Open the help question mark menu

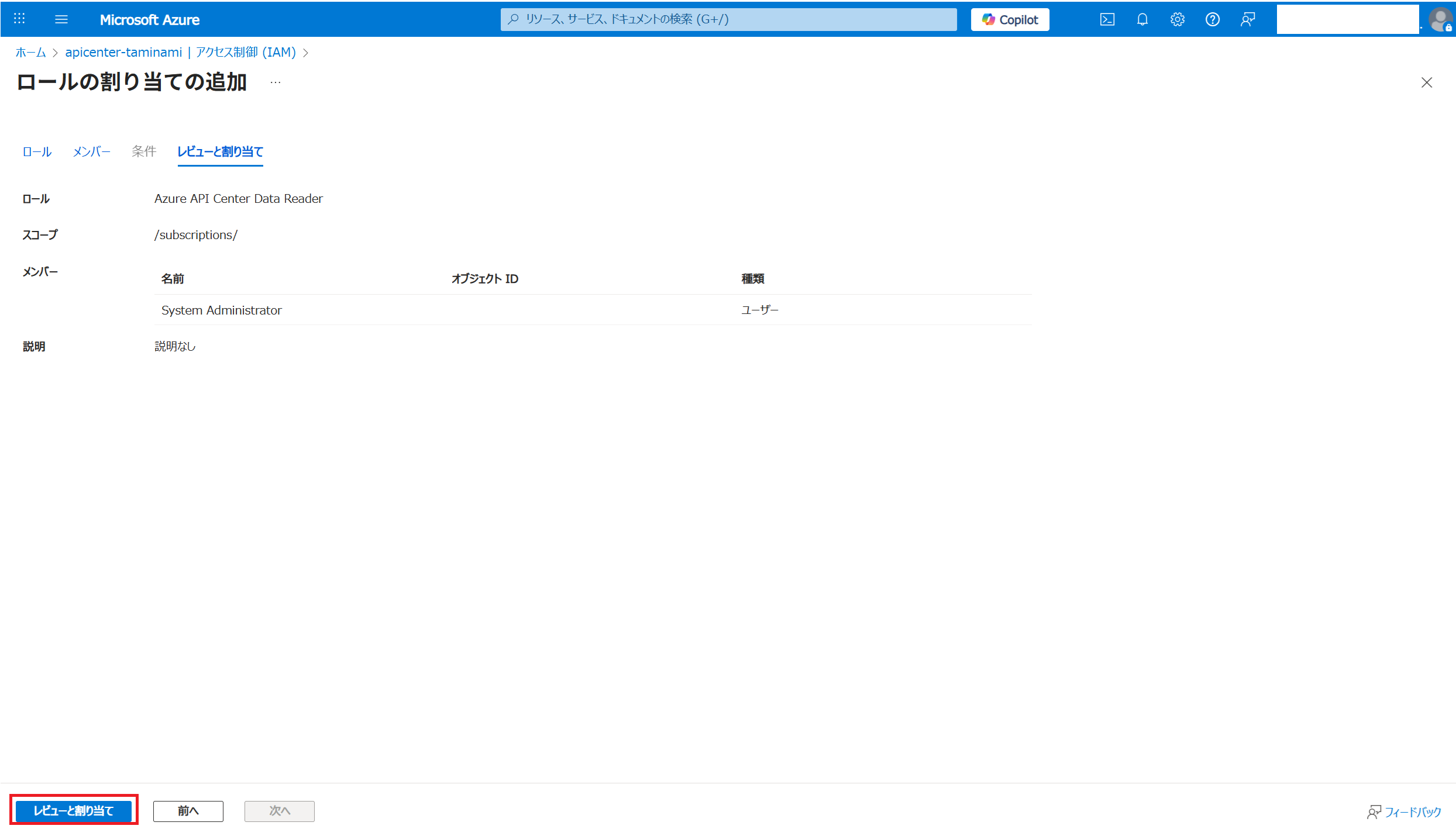pyautogui.click(x=1212, y=19)
